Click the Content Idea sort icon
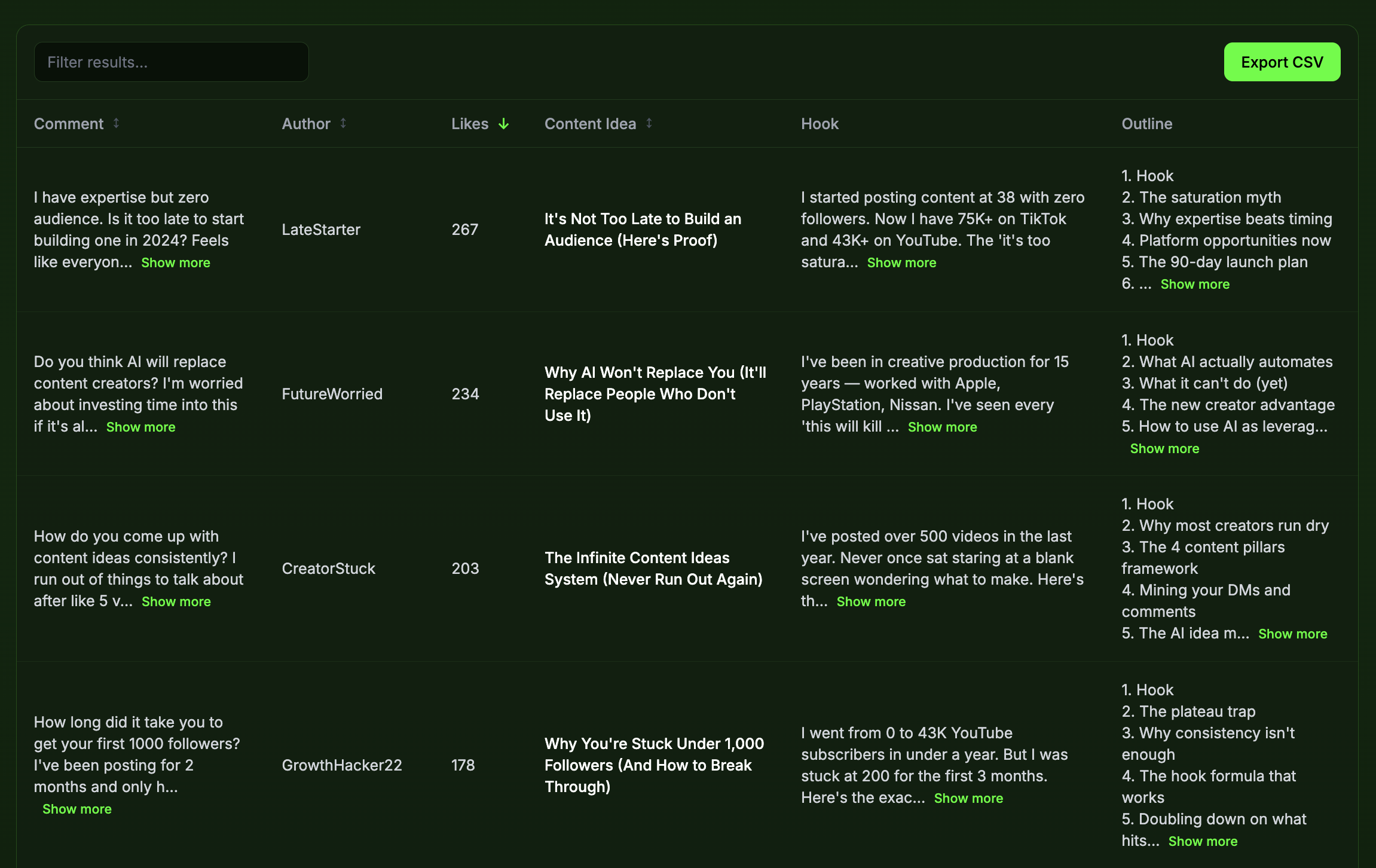The image size is (1376, 868). tap(649, 123)
